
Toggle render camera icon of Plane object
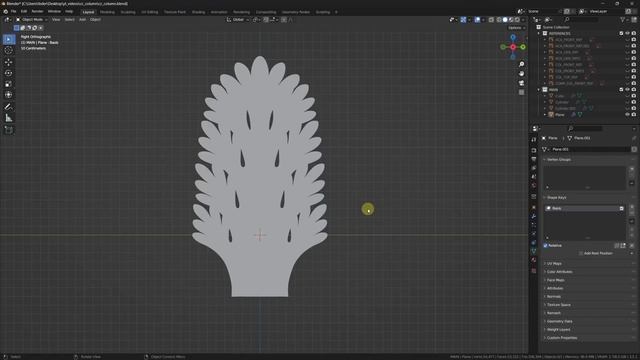tap(634, 115)
